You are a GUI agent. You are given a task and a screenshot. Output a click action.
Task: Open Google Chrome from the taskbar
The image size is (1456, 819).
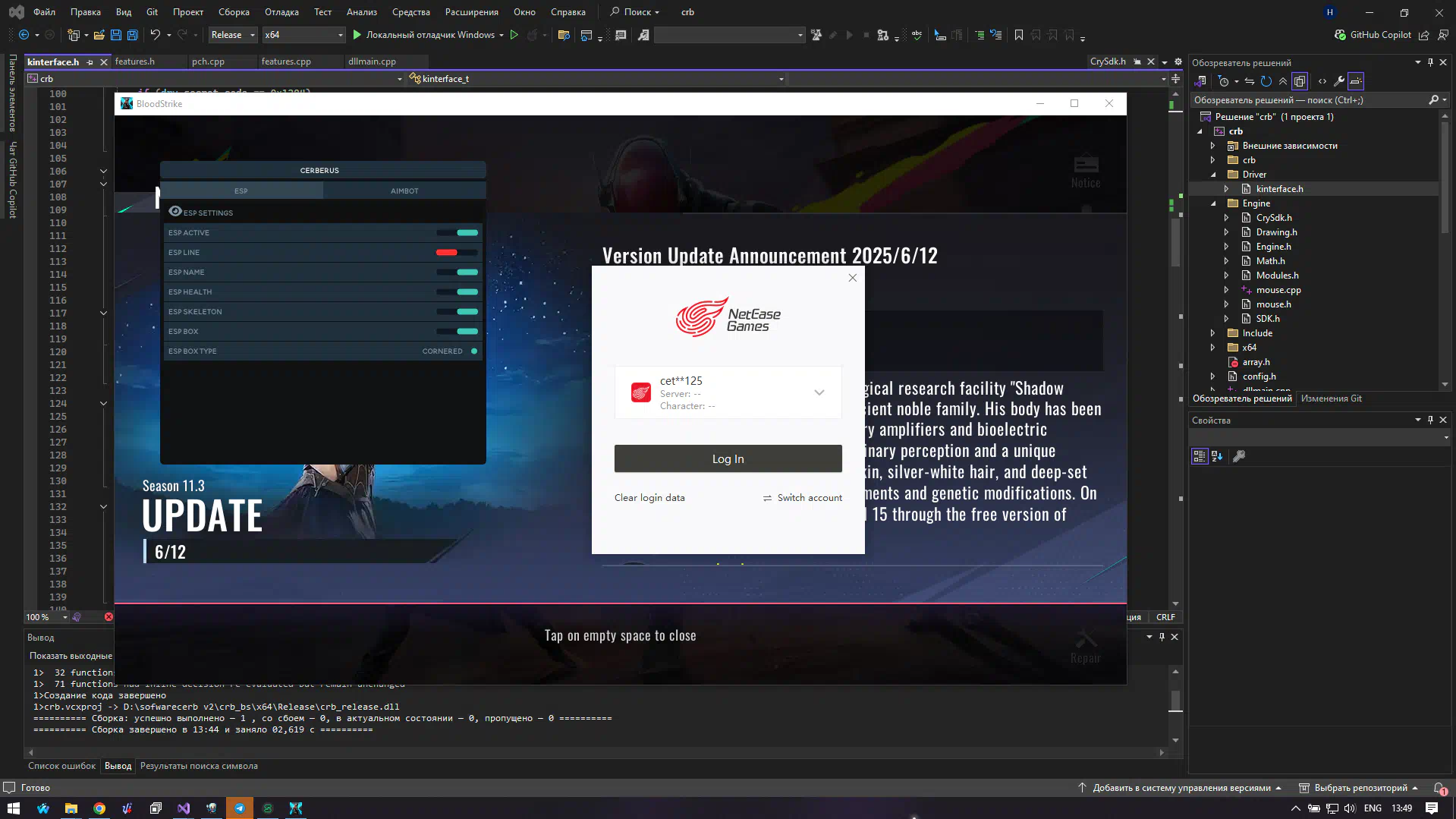[99, 808]
